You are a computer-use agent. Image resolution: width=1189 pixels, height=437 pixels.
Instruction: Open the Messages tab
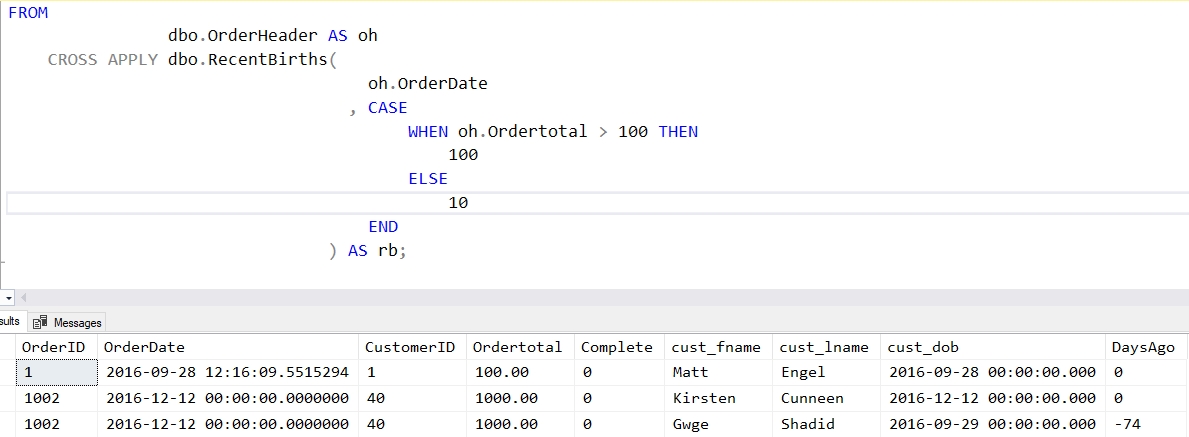pyautogui.click(x=67, y=322)
